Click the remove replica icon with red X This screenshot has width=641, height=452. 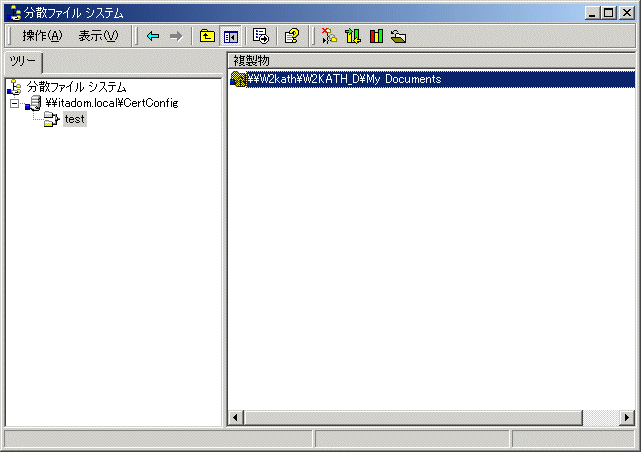click(x=329, y=36)
